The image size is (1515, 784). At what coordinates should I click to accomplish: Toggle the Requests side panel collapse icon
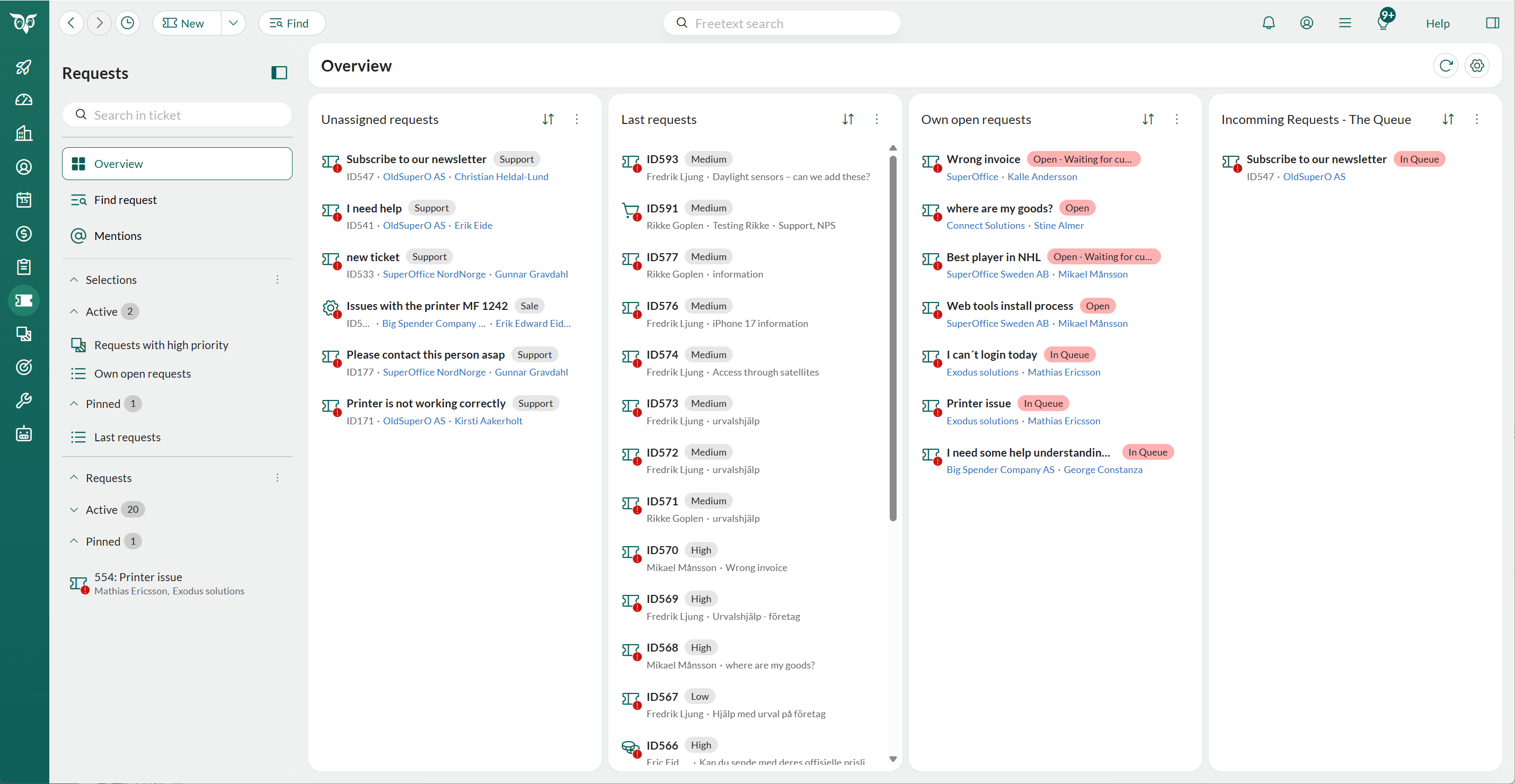[279, 73]
